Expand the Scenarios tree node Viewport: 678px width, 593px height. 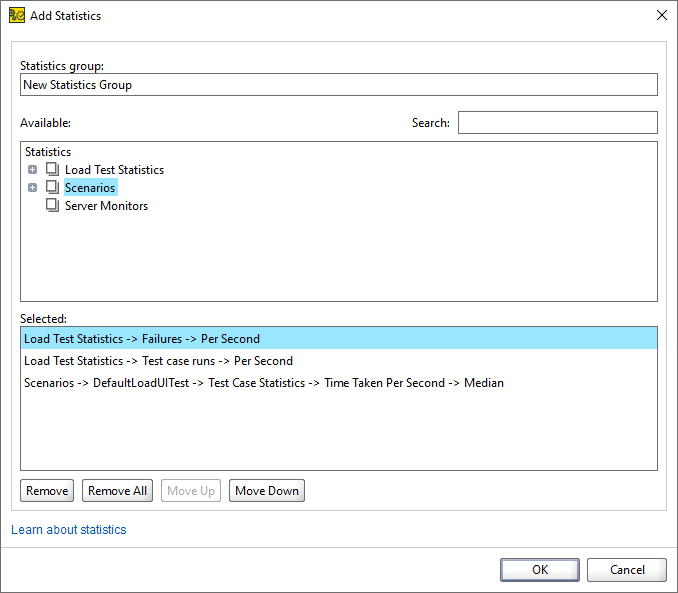pos(32,188)
